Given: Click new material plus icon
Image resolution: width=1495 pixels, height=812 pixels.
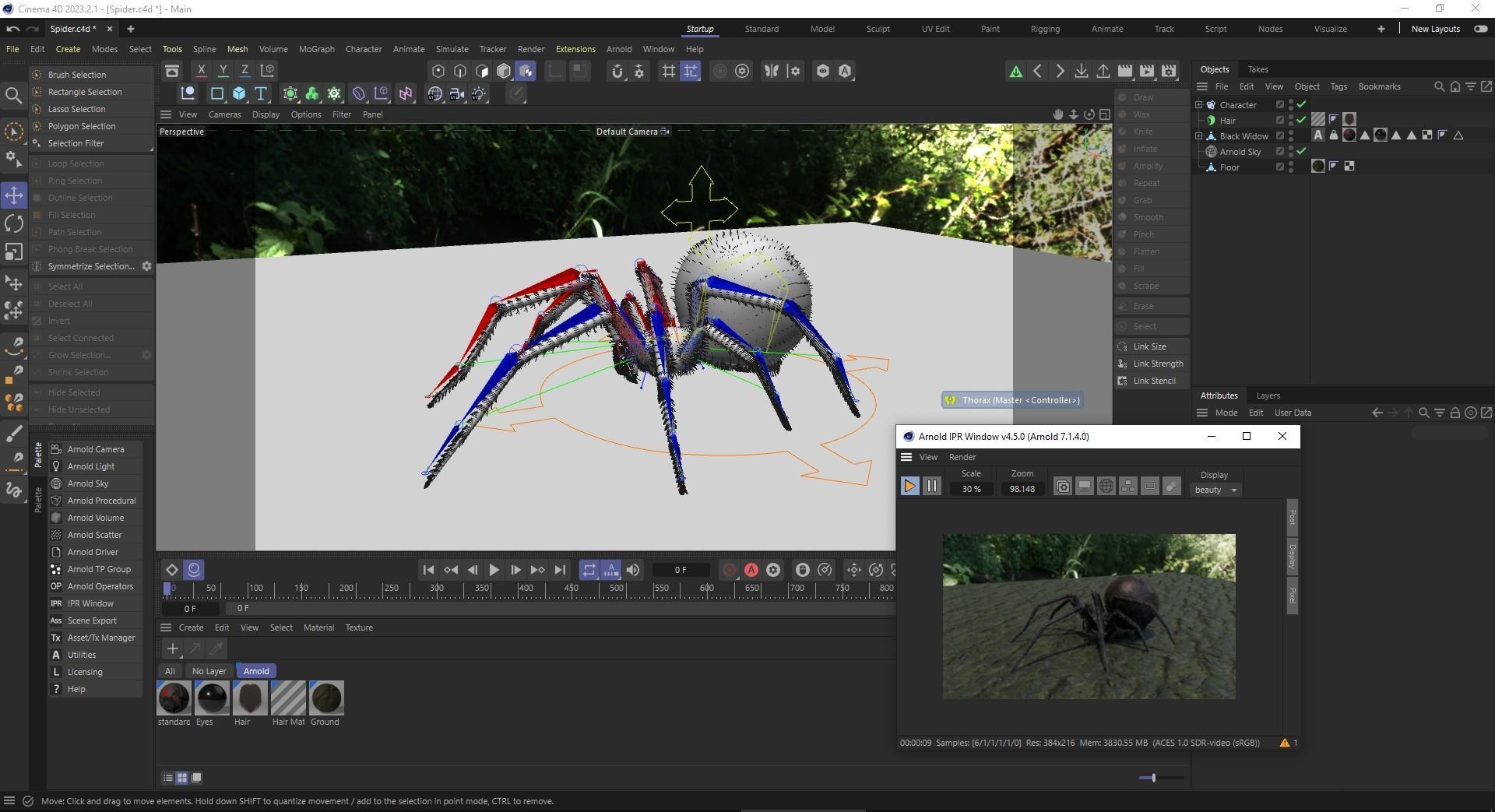Looking at the screenshot, I should click(173, 649).
